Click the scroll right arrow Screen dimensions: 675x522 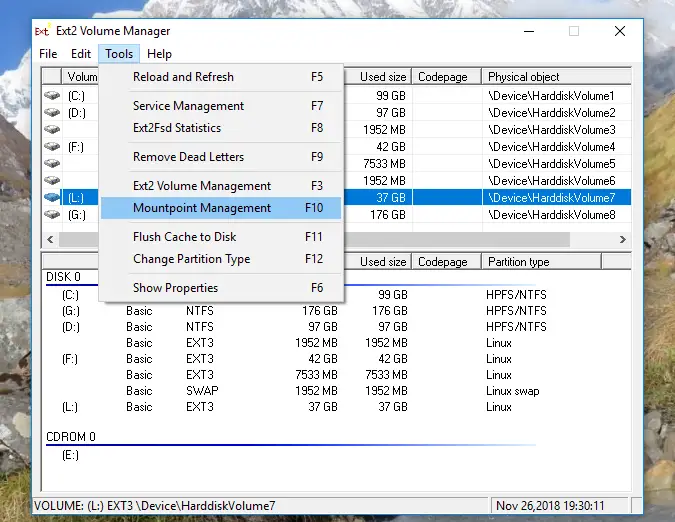click(x=622, y=239)
